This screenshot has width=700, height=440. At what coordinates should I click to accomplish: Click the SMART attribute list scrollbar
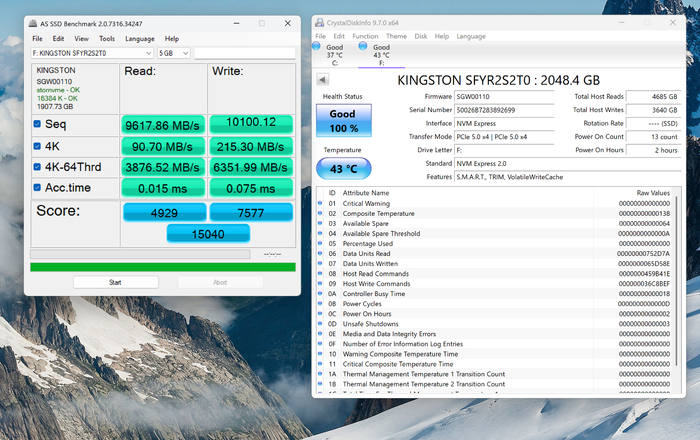pyautogui.click(x=677, y=281)
